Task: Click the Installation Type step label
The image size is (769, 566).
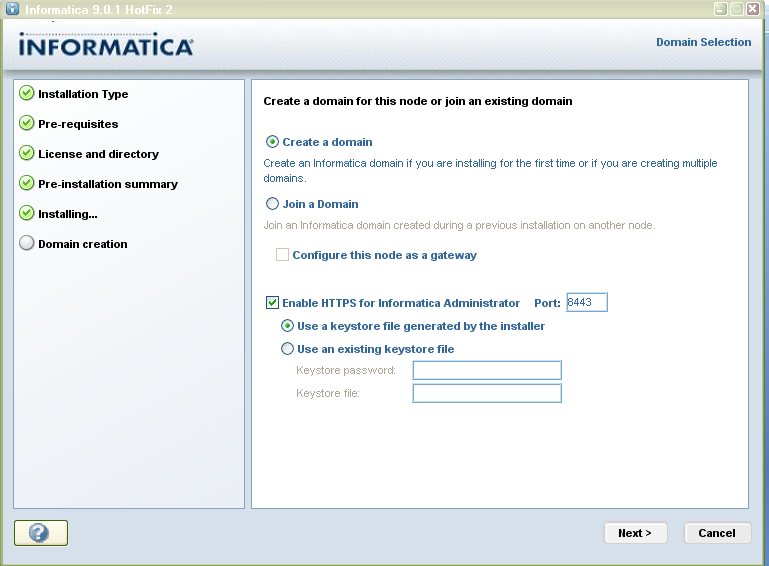Action: coord(83,94)
